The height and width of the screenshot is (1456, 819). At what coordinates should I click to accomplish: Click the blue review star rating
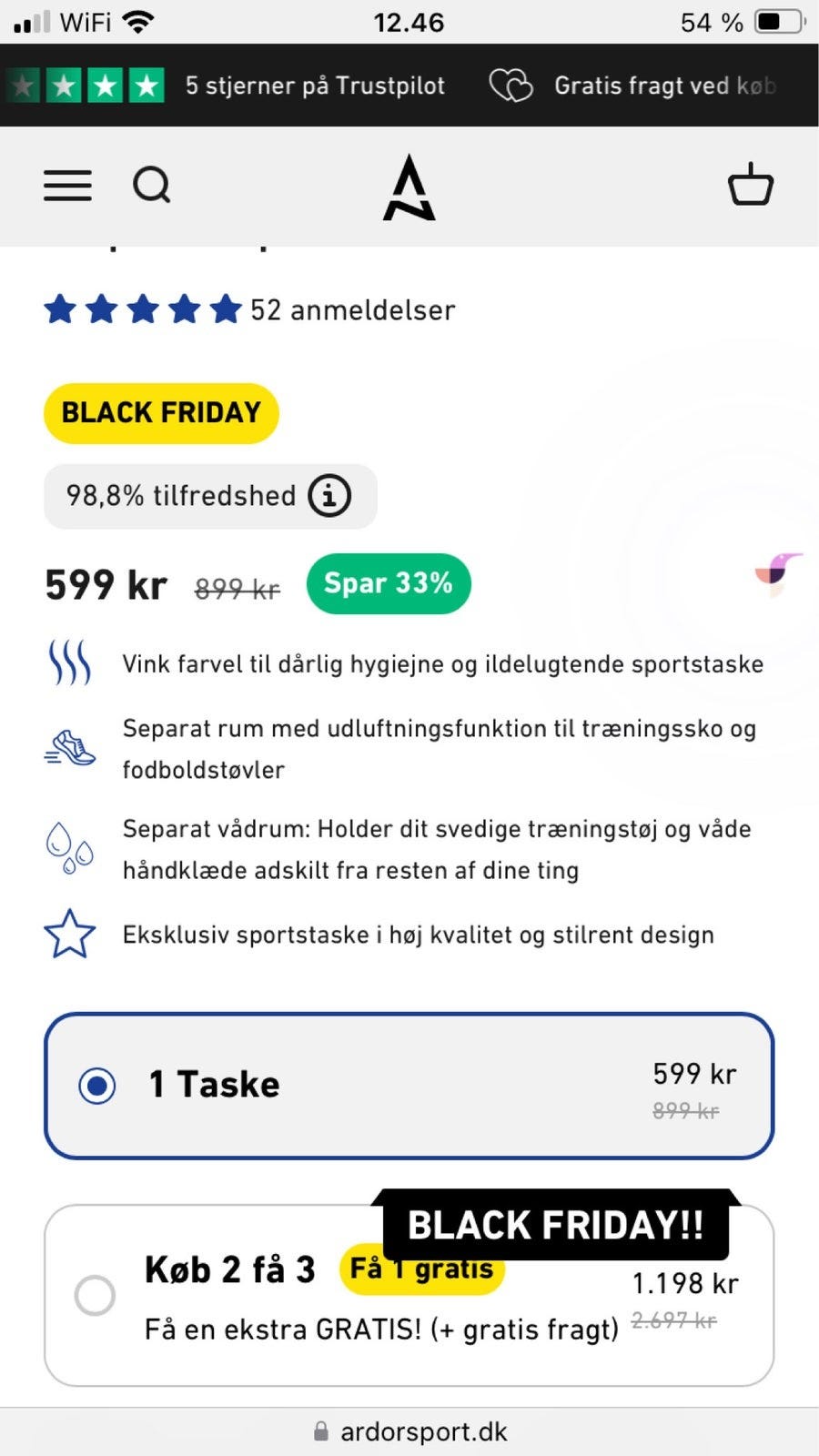[143, 309]
